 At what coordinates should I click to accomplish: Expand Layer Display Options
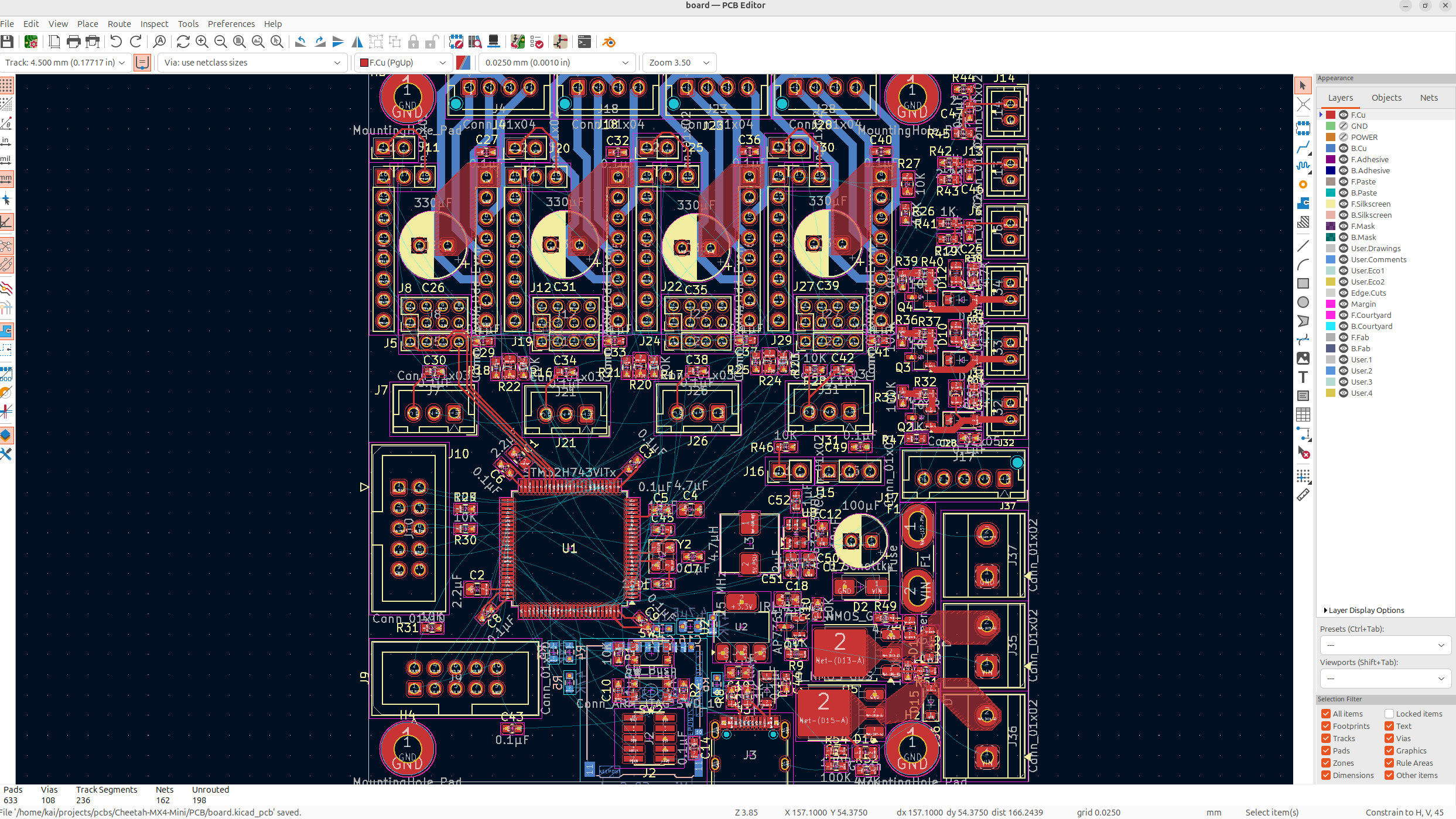pyautogui.click(x=1365, y=610)
